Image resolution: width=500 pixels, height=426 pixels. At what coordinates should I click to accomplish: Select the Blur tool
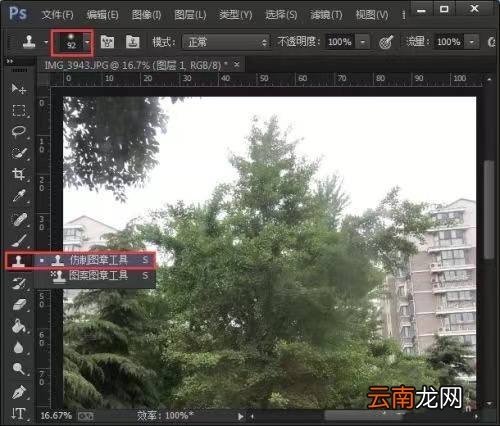18,348
